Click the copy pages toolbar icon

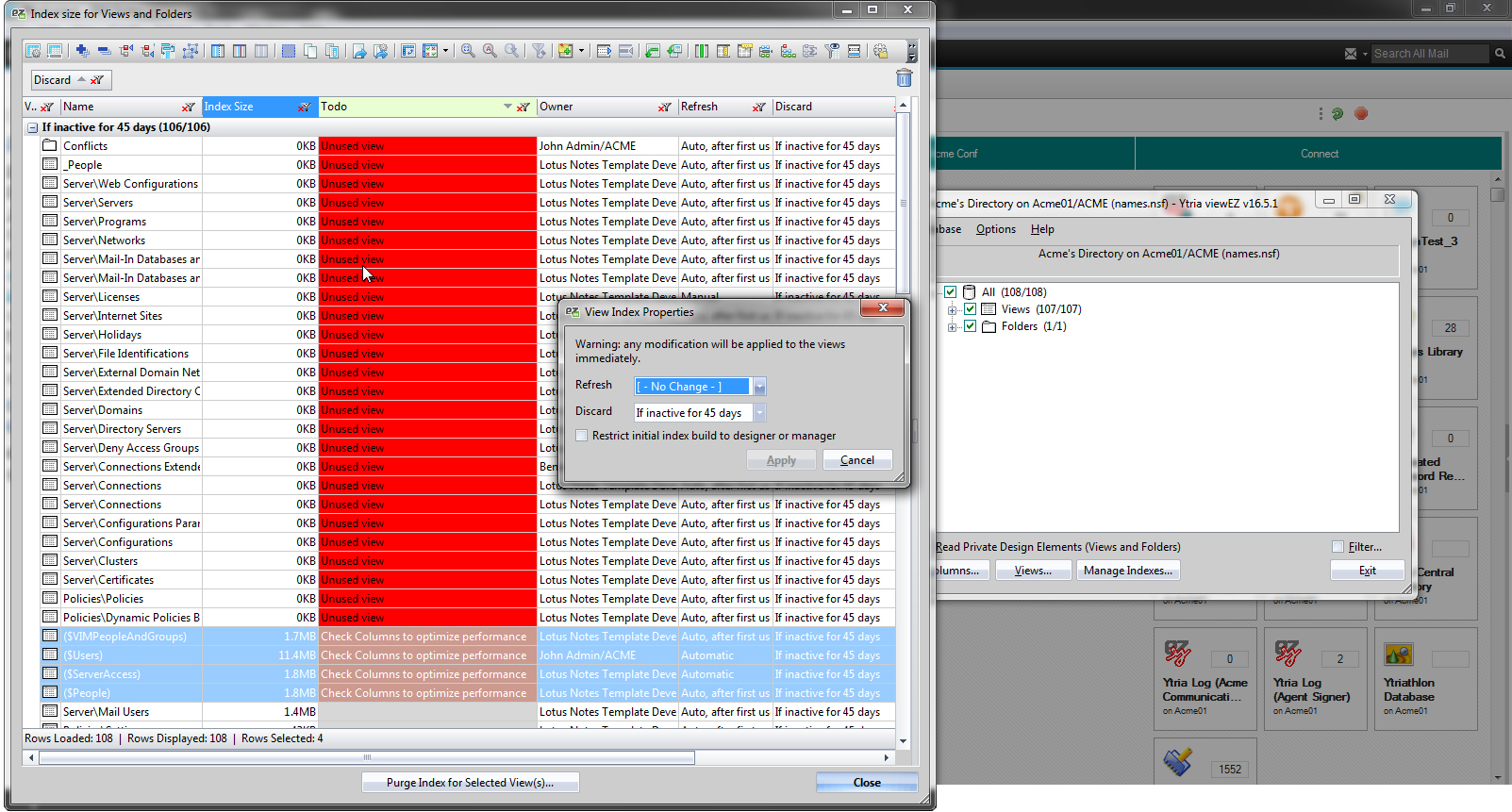pos(310,51)
